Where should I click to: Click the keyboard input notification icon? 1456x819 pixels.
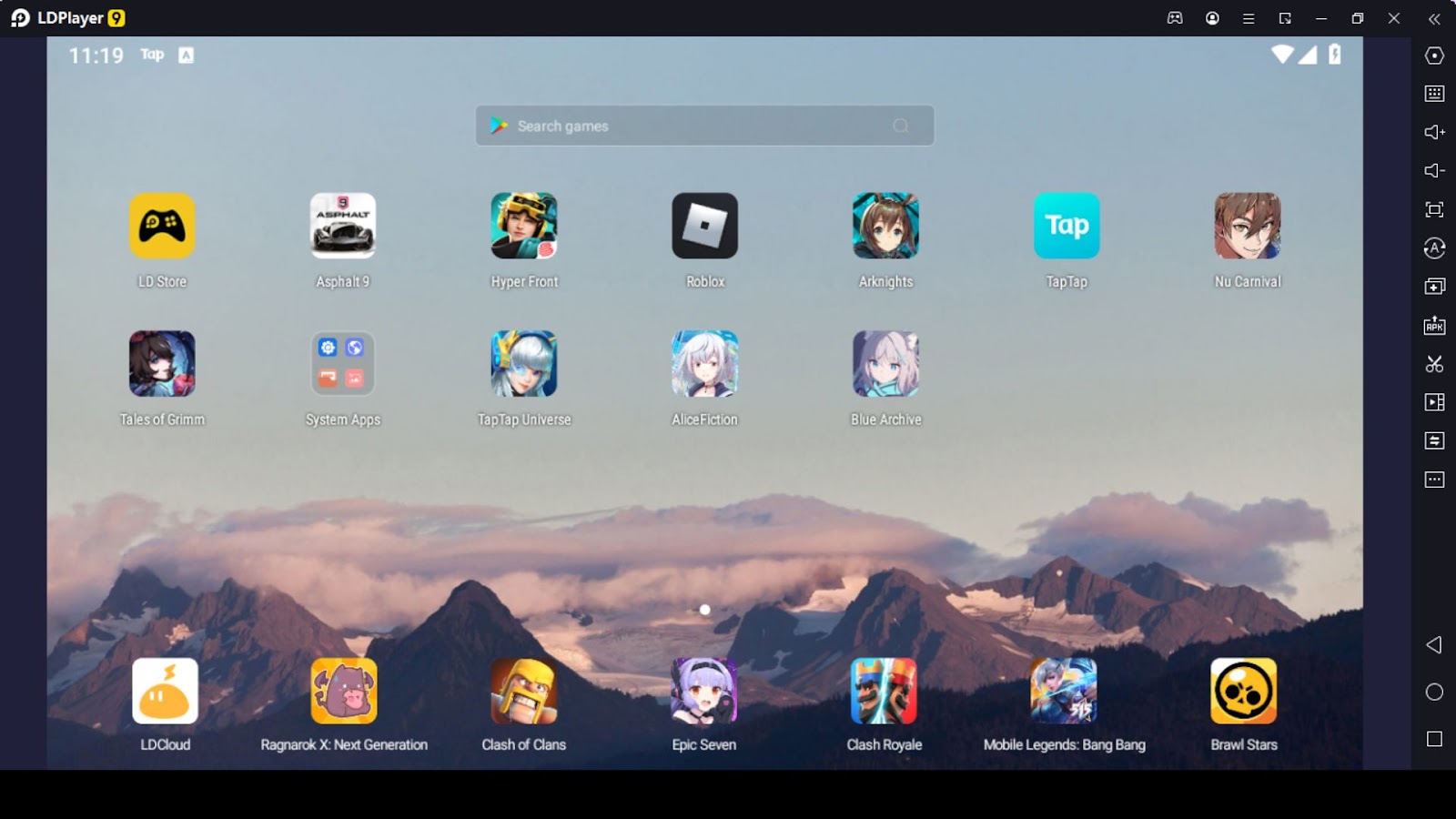(x=186, y=56)
